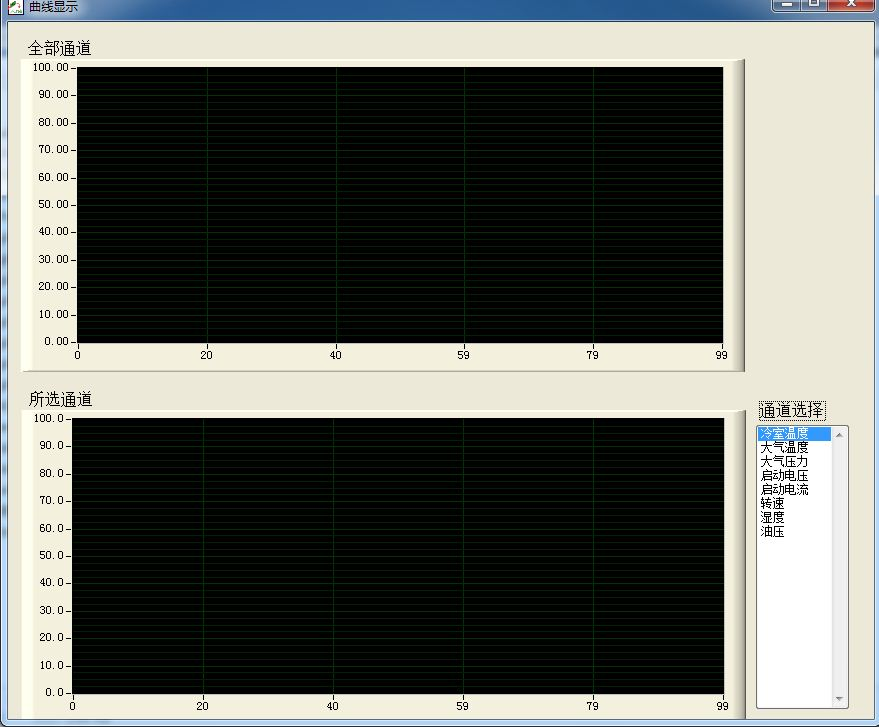Image resolution: width=879 pixels, height=727 pixels.
Task: Select 启动电流 channel
Action: click(x=784, y=489)
